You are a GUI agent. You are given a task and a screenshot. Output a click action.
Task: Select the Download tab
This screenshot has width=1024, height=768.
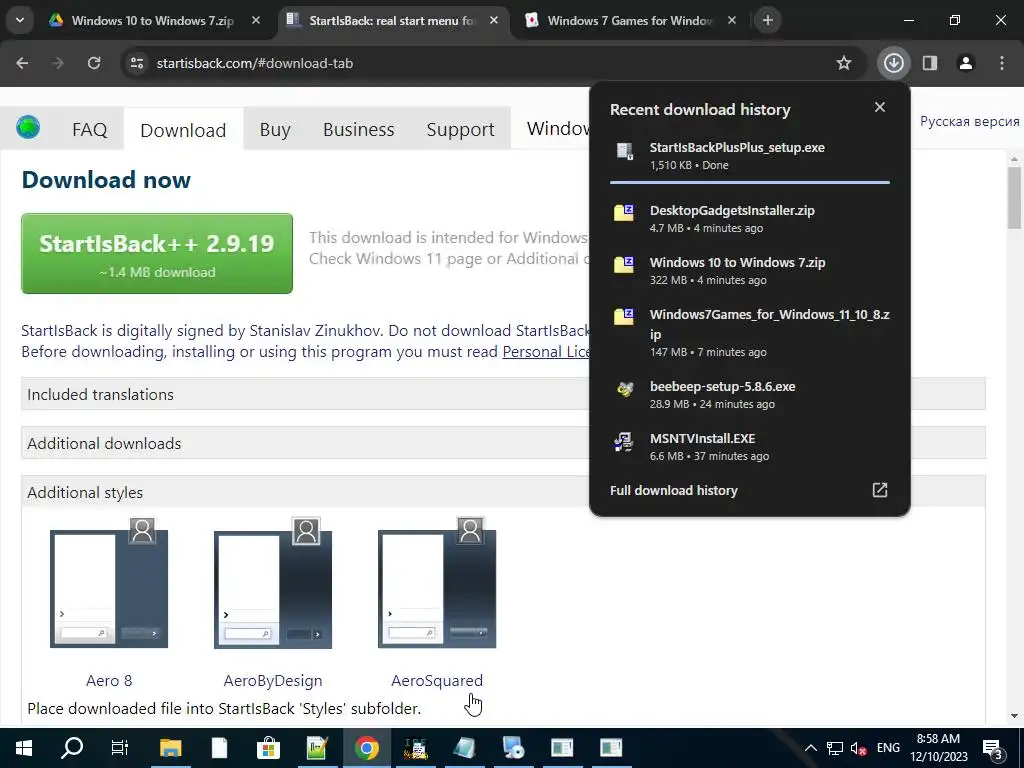click(x=183, y=130)
